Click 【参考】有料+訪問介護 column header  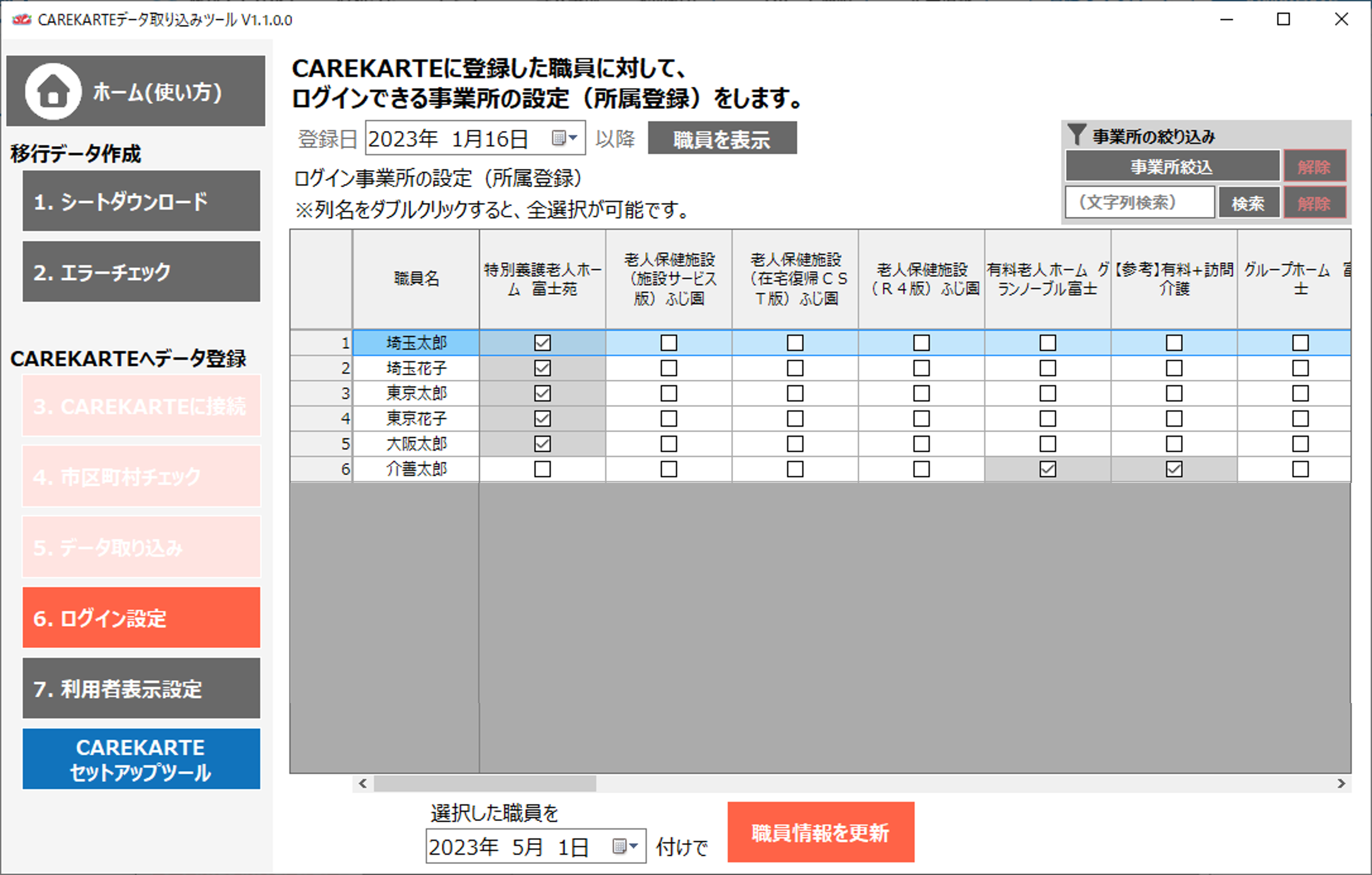(x=1174, y=279)
